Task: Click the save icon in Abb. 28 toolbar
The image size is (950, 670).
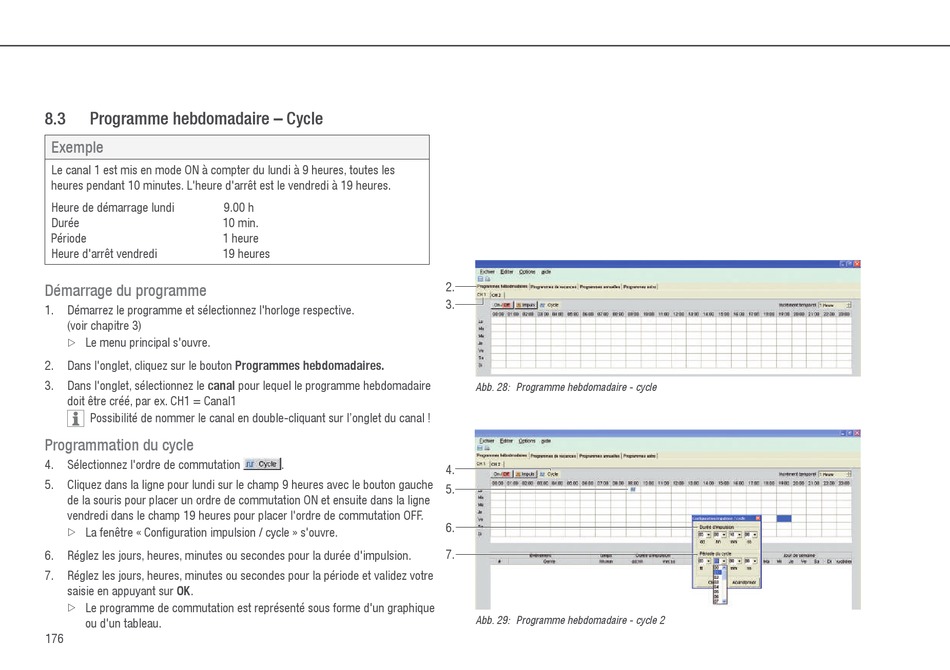Action: click(480, 279)
